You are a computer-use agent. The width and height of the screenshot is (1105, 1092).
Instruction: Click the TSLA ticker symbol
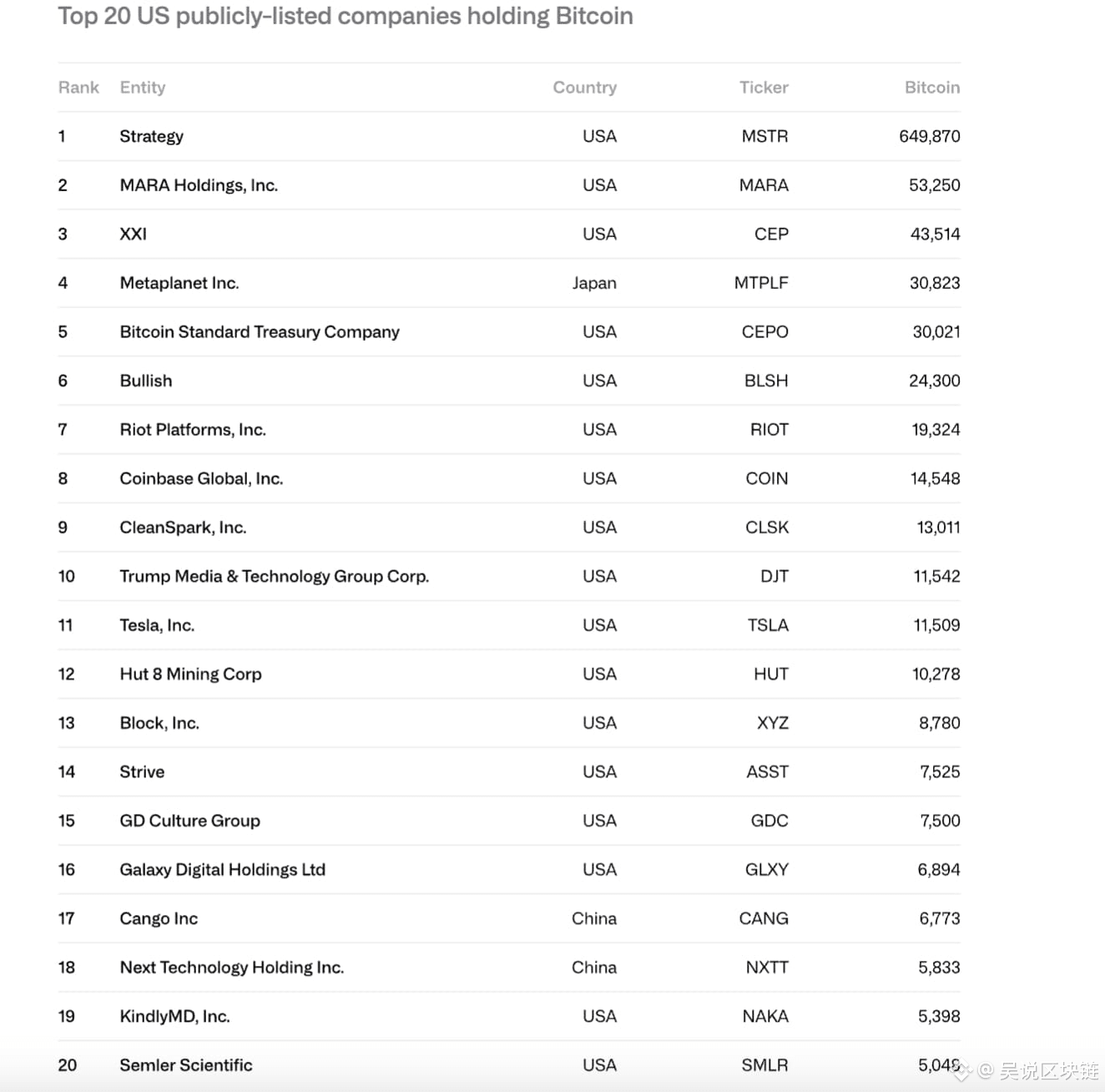pyautogui.click(x=767, y=625)
